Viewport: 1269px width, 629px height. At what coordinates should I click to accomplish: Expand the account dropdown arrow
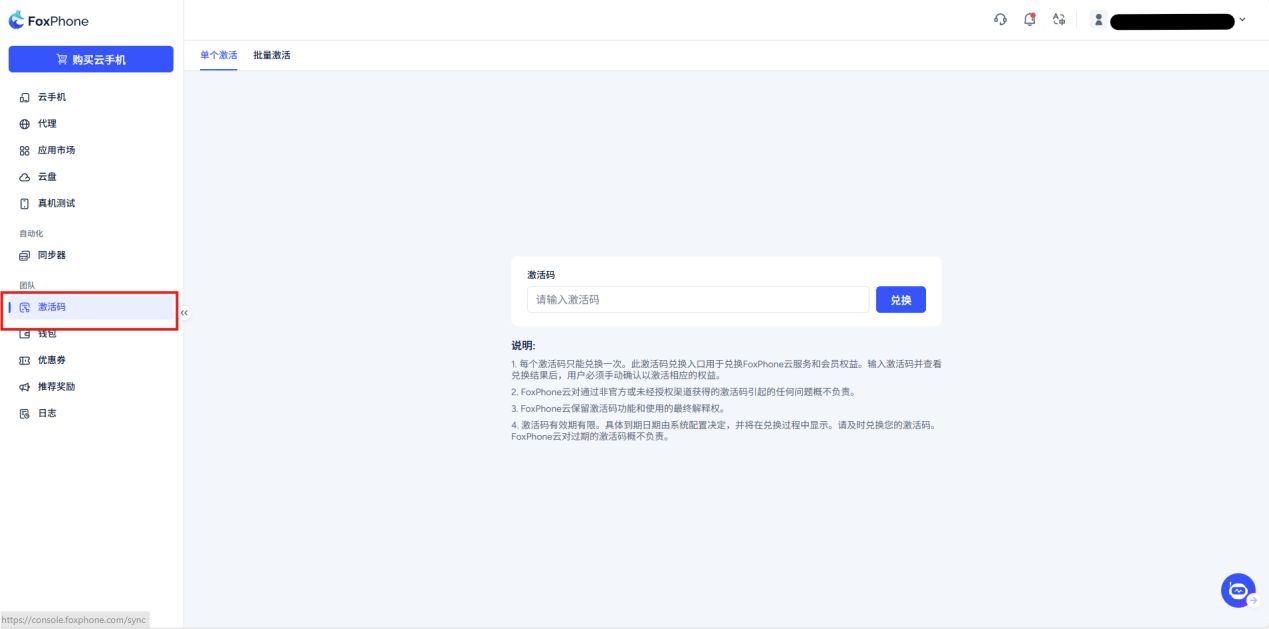[1242, 20]
